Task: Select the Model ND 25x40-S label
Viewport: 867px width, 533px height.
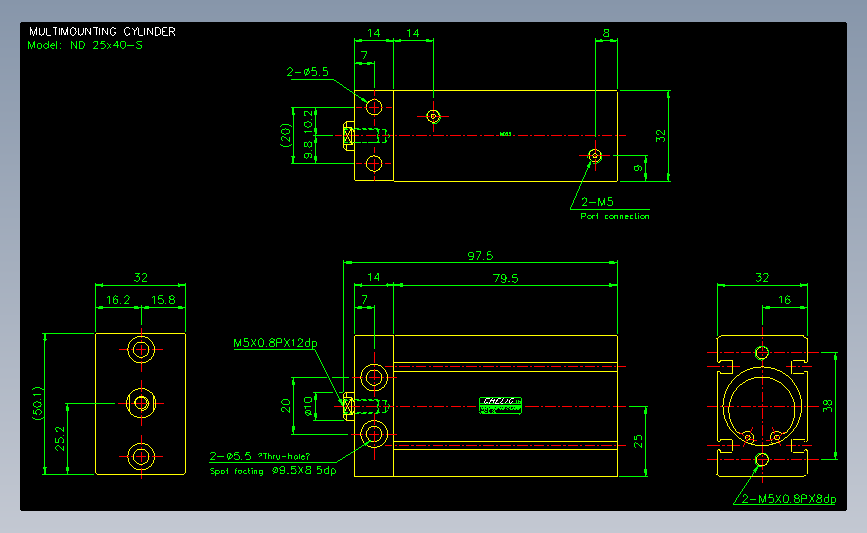Action: (85, 45)
